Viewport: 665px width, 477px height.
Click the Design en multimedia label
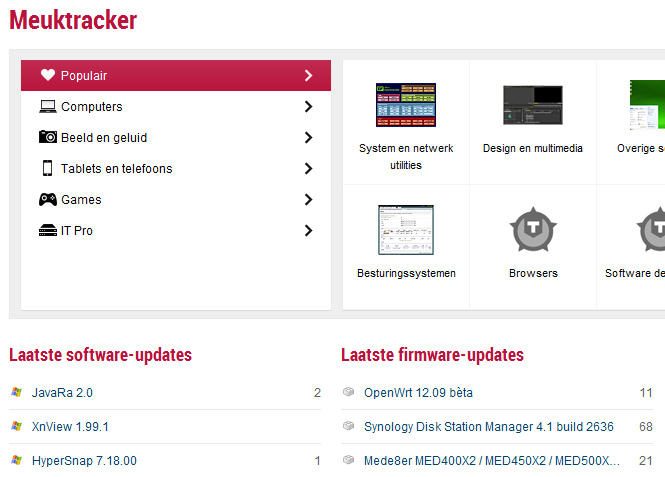[533, 148]
